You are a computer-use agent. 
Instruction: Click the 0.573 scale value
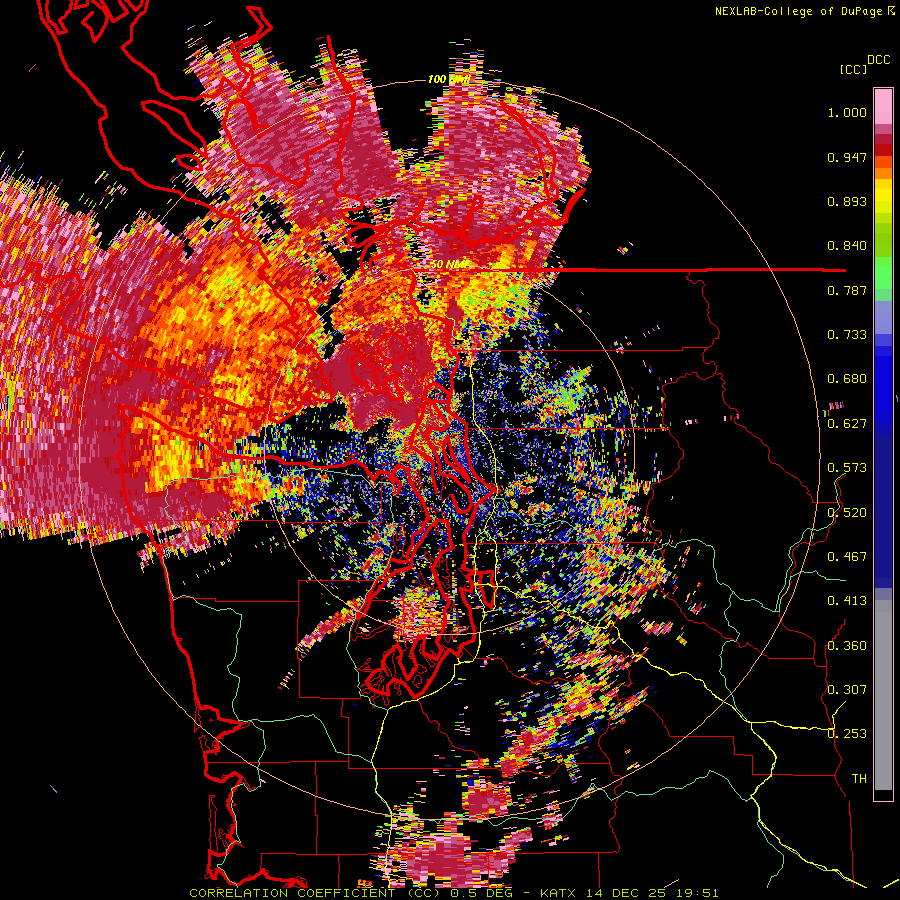(847, 468)
